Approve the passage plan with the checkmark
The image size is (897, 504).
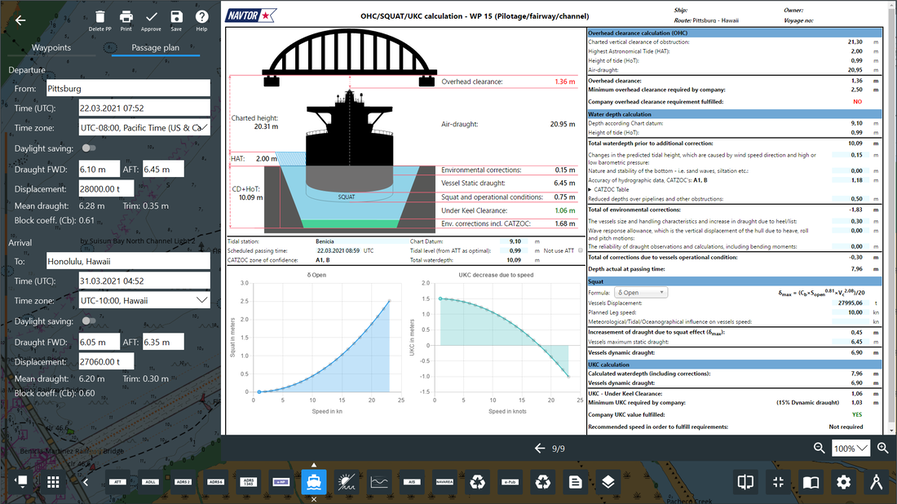click(x=151, y=20)
